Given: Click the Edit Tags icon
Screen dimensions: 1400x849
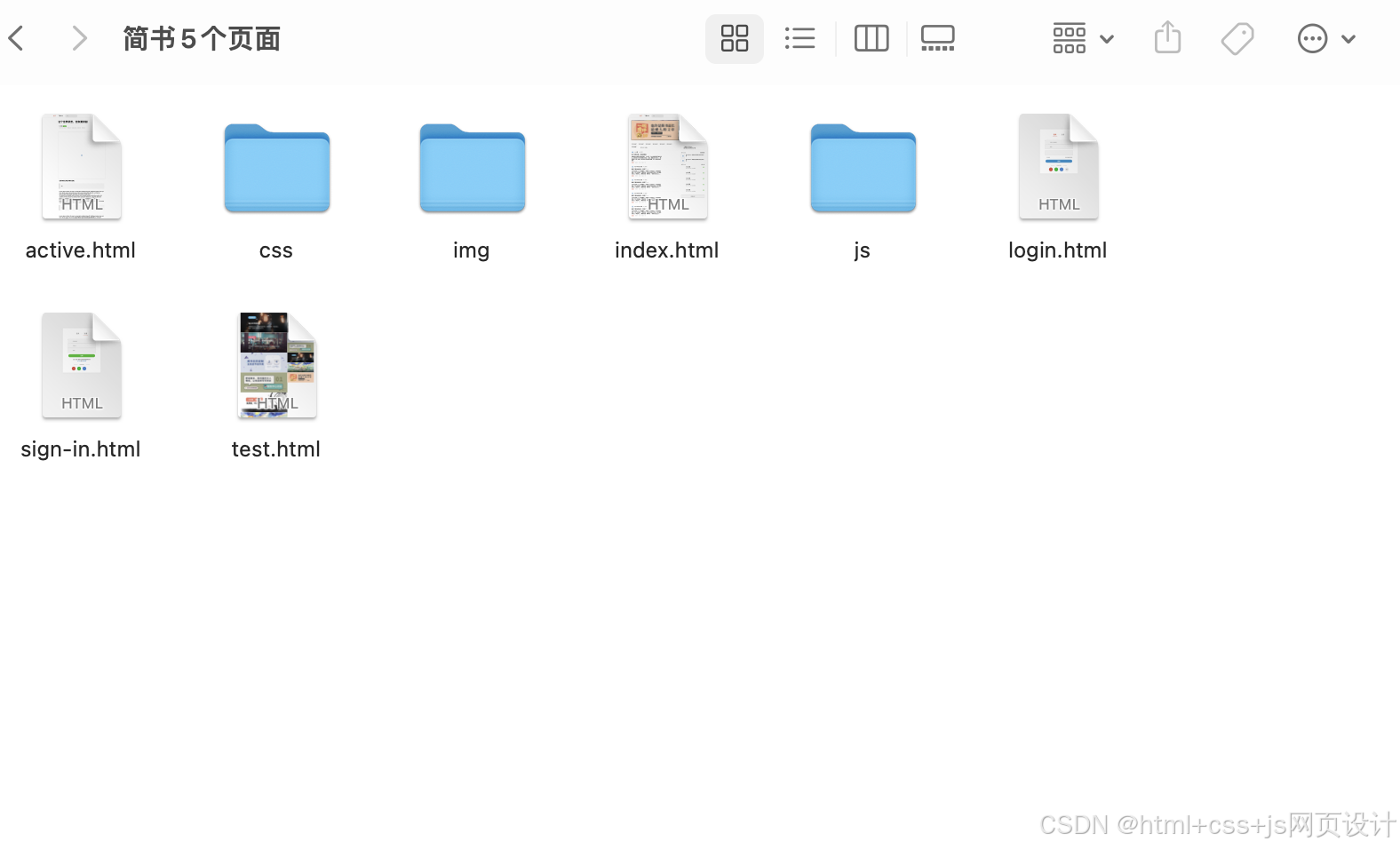Looking at the screenshot, I should tap(1237, 38).
